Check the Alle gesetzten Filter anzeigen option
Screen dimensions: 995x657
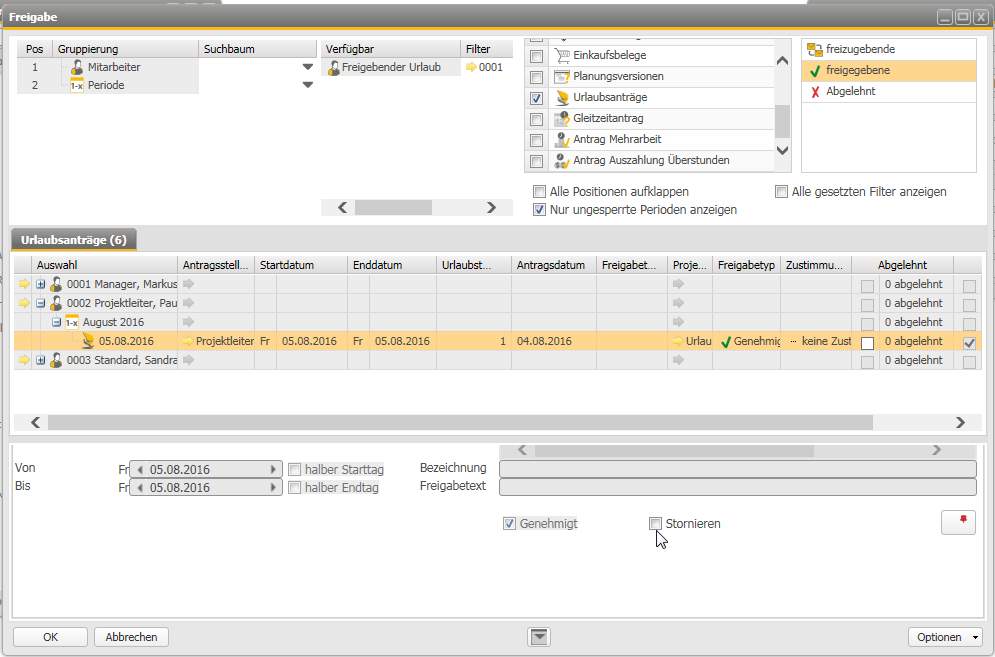tap(781, 191)
